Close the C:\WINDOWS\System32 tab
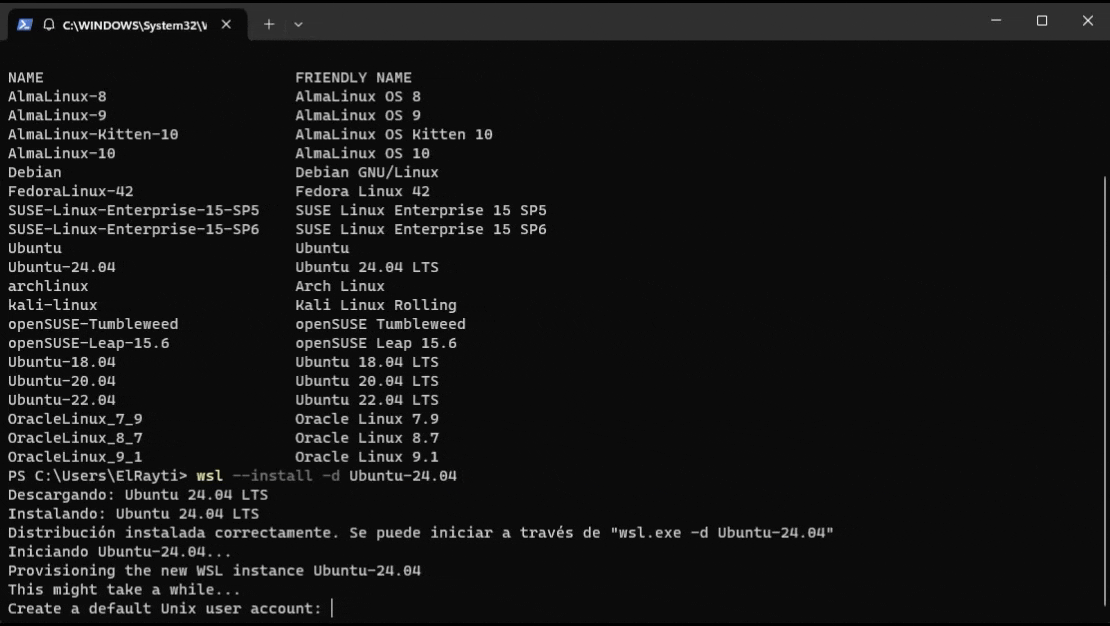The width and height of the screenshot is (1110, 626). (227, 24)
